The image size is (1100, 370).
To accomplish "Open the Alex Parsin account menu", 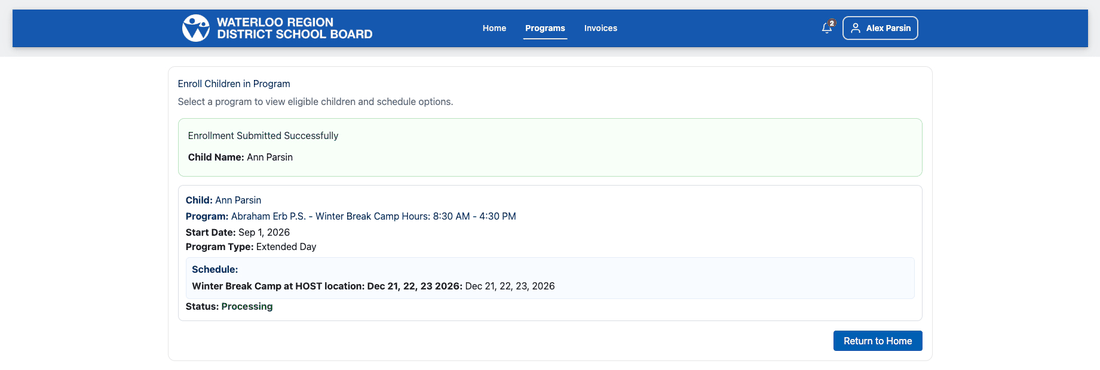I will tap(880, 28).
